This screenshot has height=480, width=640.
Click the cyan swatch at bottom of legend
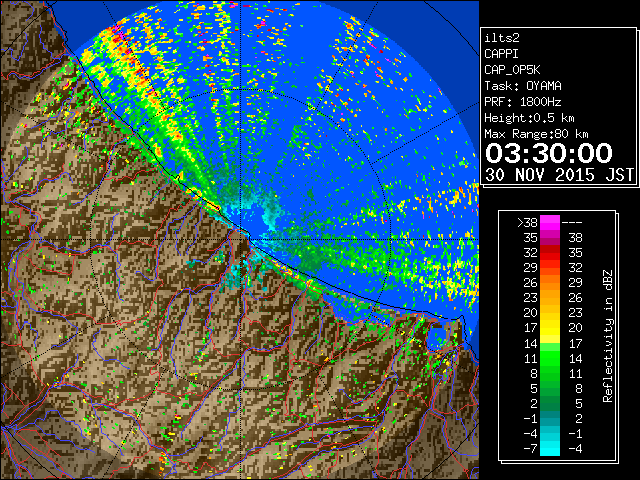(x=550, y=448)
